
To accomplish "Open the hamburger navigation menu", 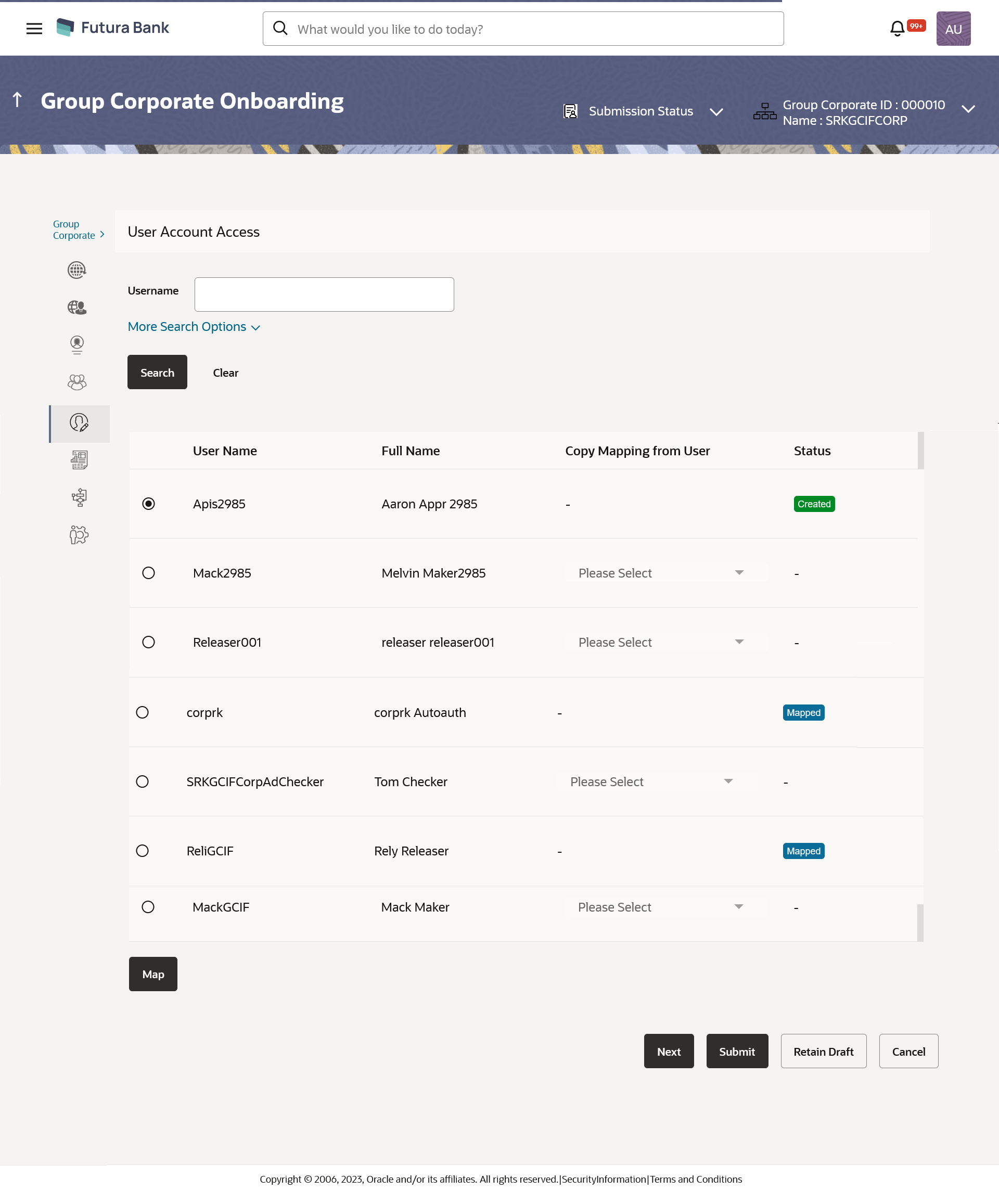I will point(34,29).
